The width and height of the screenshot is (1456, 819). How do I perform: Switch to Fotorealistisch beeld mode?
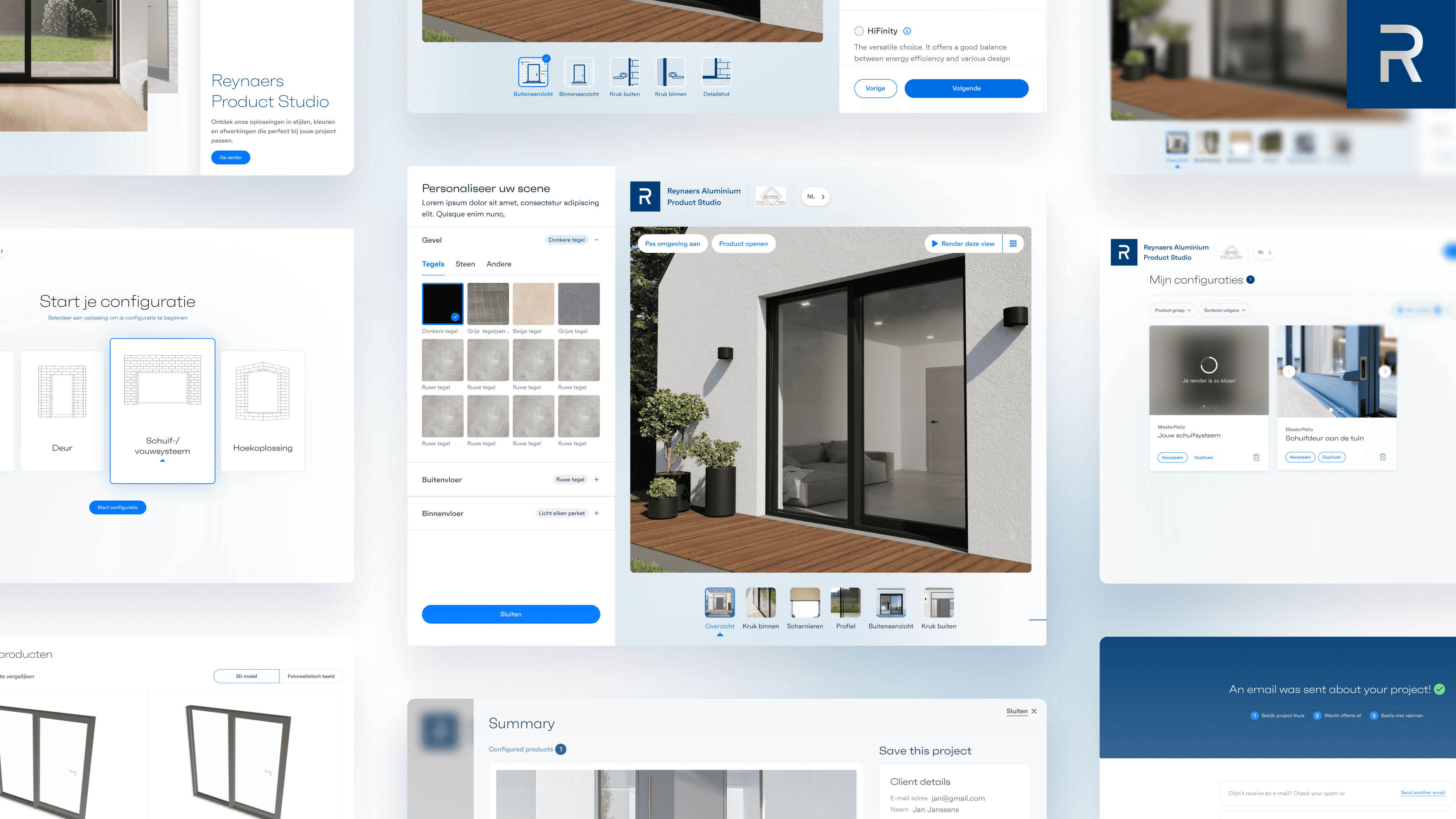[311, 676]
